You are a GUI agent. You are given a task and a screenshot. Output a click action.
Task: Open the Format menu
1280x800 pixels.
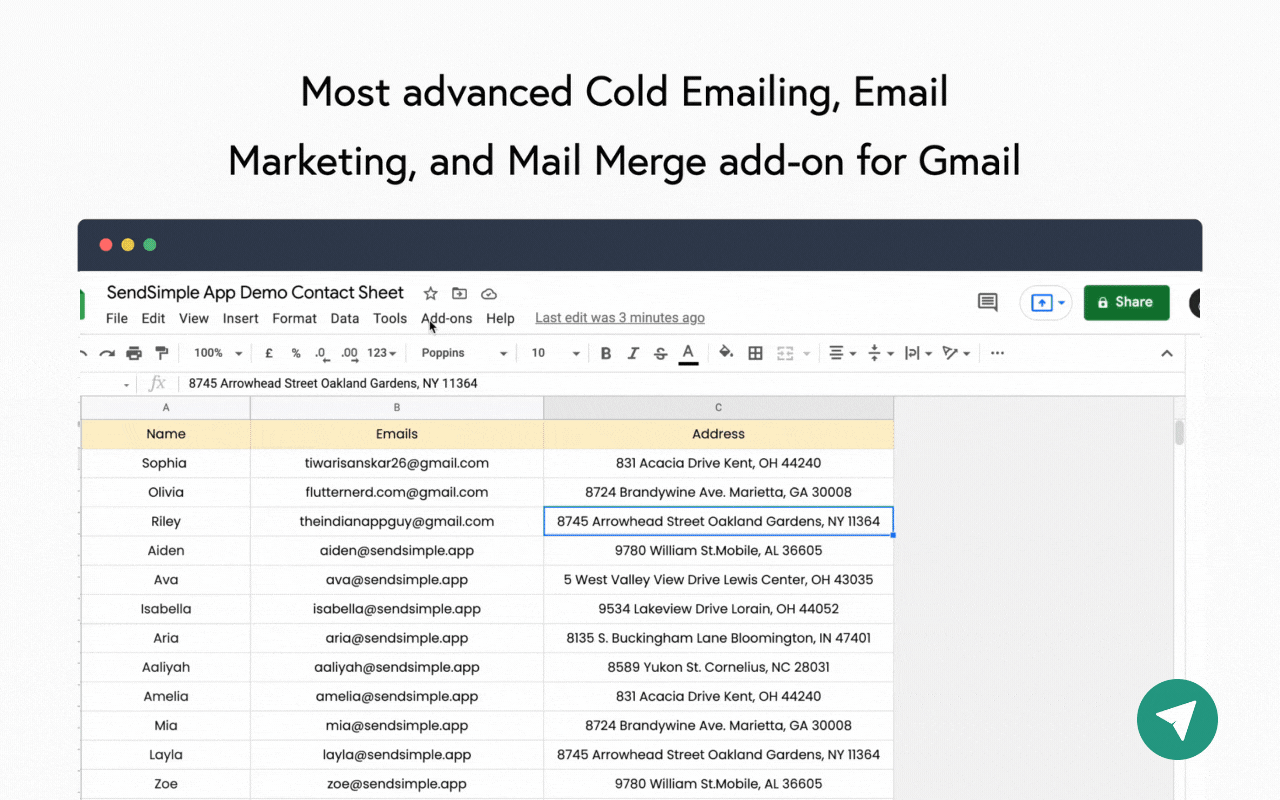coord(295,318)
